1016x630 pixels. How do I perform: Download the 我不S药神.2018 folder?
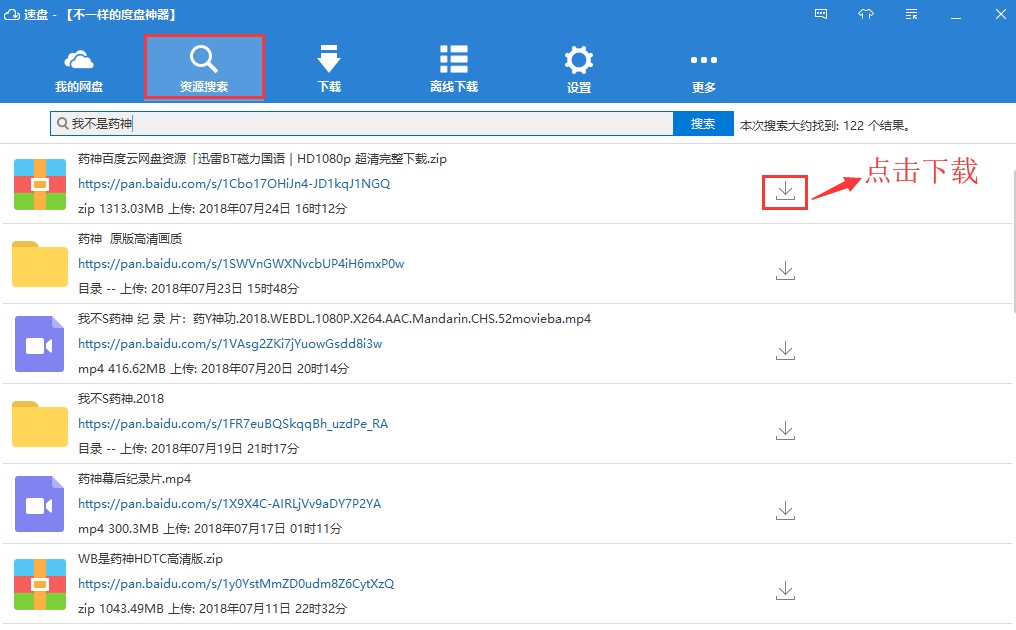click(x=785, y=431)
